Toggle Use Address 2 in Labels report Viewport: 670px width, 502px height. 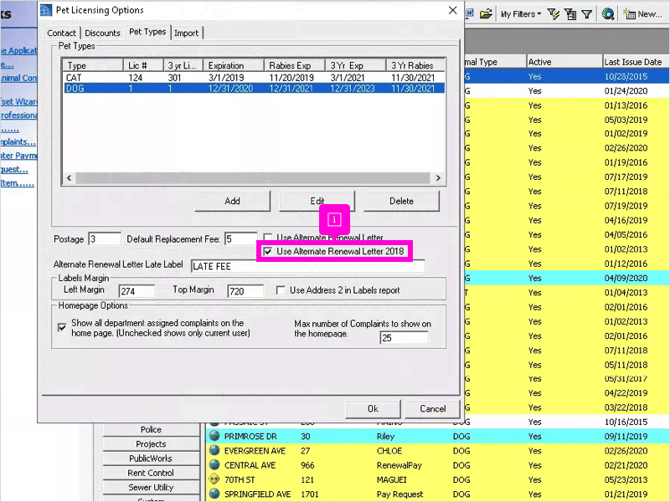coord(280,290)
